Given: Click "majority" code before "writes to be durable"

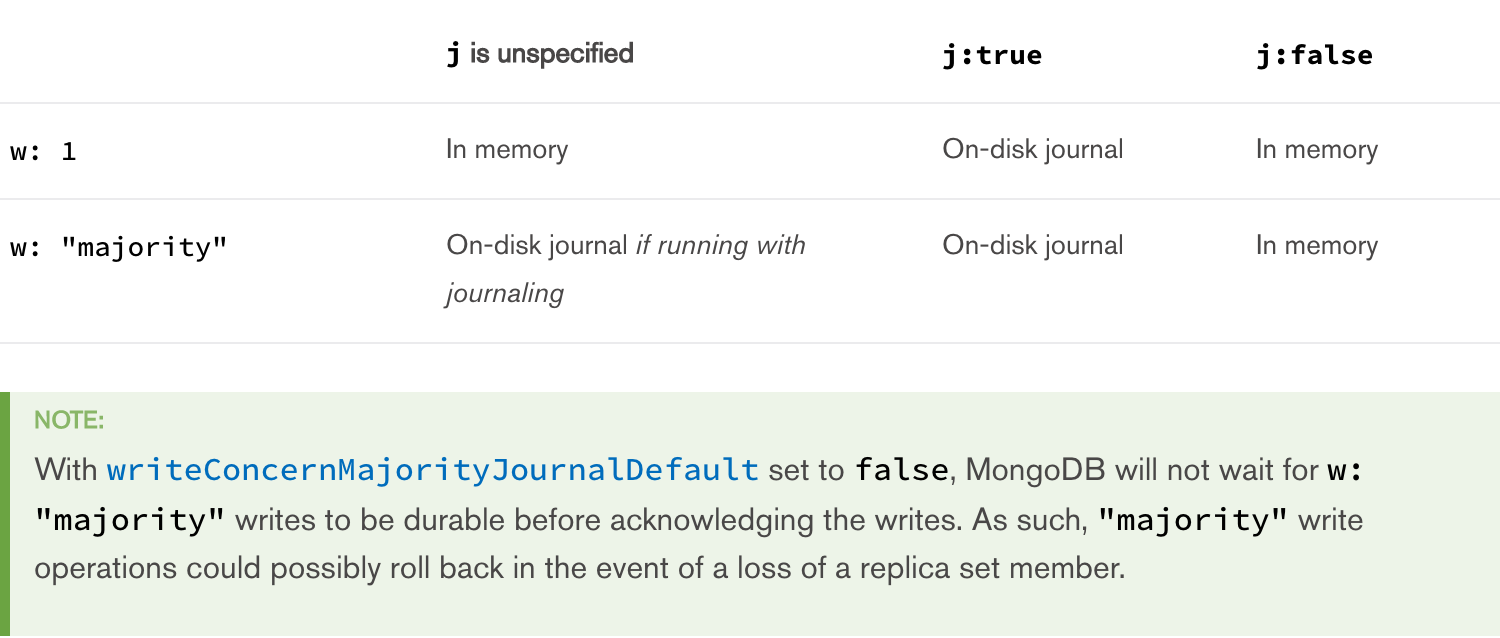Looking at the screenshot, I should point(131,520).
